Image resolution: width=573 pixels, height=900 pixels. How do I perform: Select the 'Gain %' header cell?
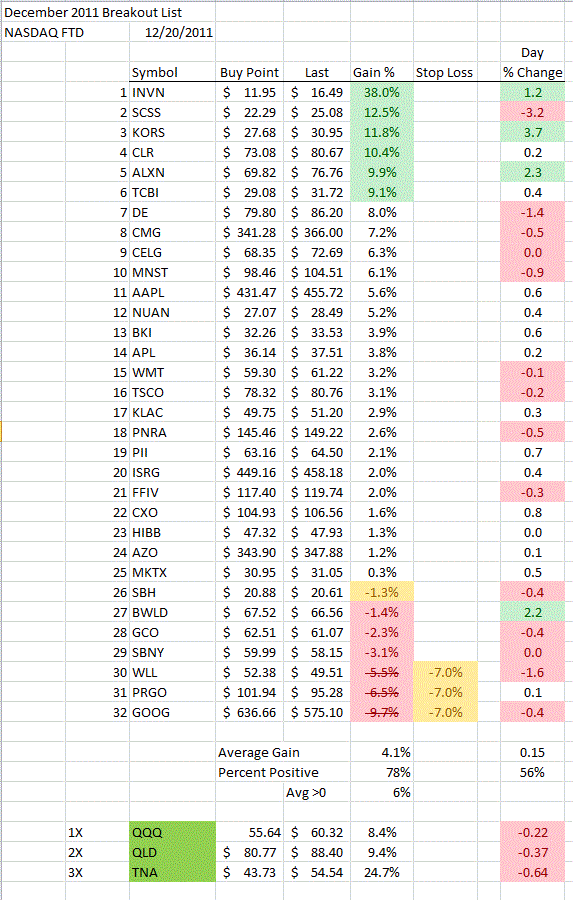coord(382,72)
